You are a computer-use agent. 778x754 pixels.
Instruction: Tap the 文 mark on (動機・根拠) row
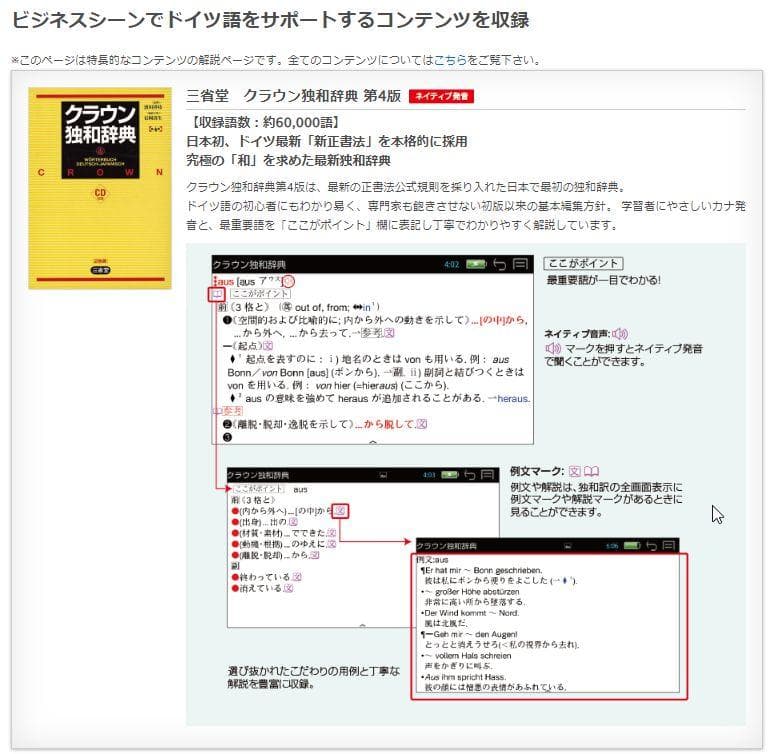tap(331, 544)
